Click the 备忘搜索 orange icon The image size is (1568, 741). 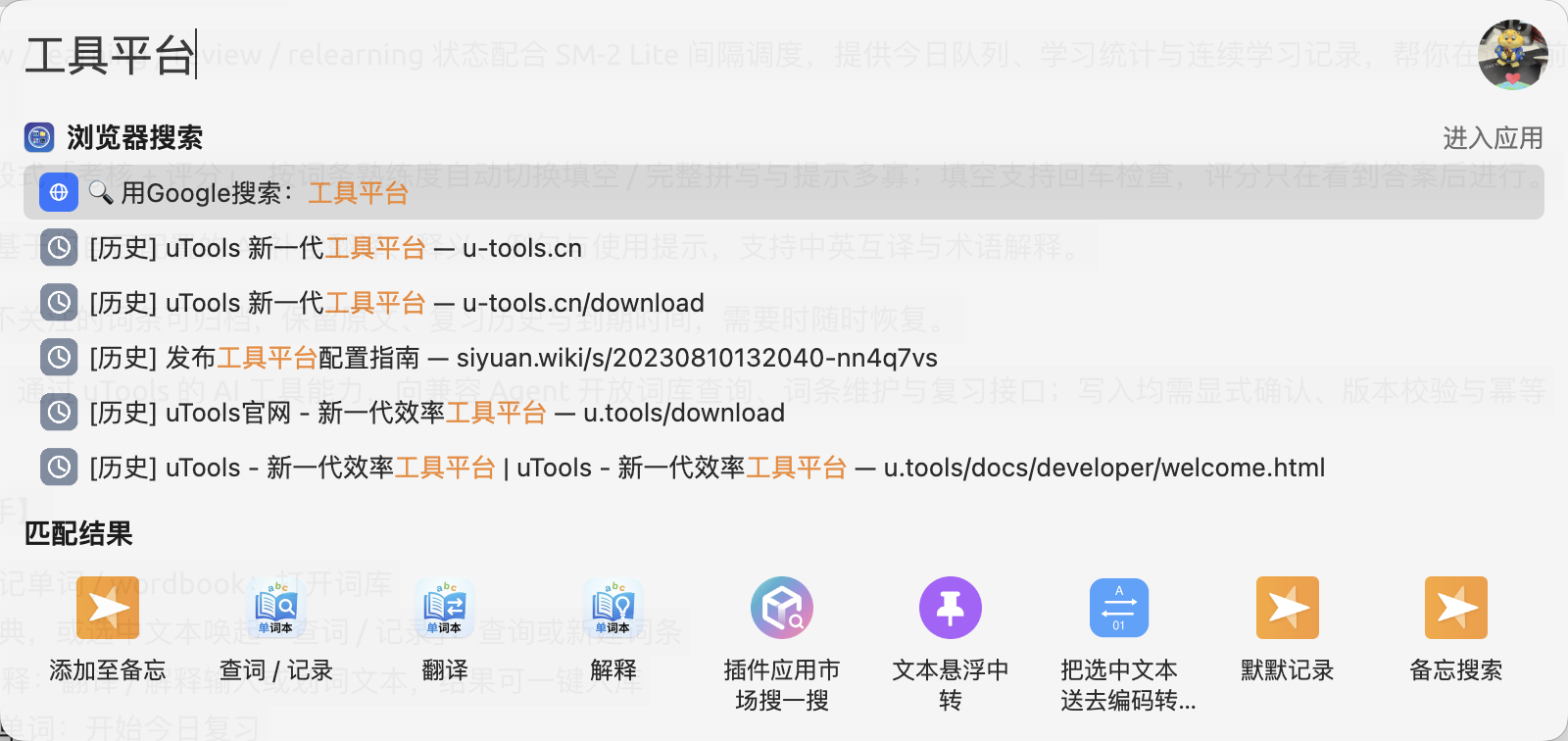point(1456,608)
